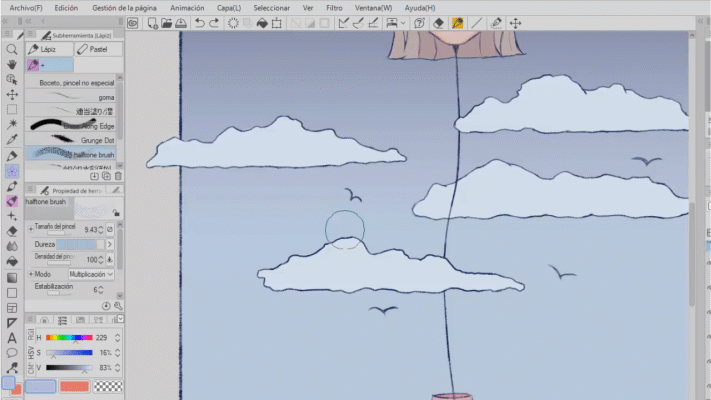Viewport: 711px width, 400px height.
Task: Toggle the lock icon on halftone brush preview
Action: coord(116,213)
